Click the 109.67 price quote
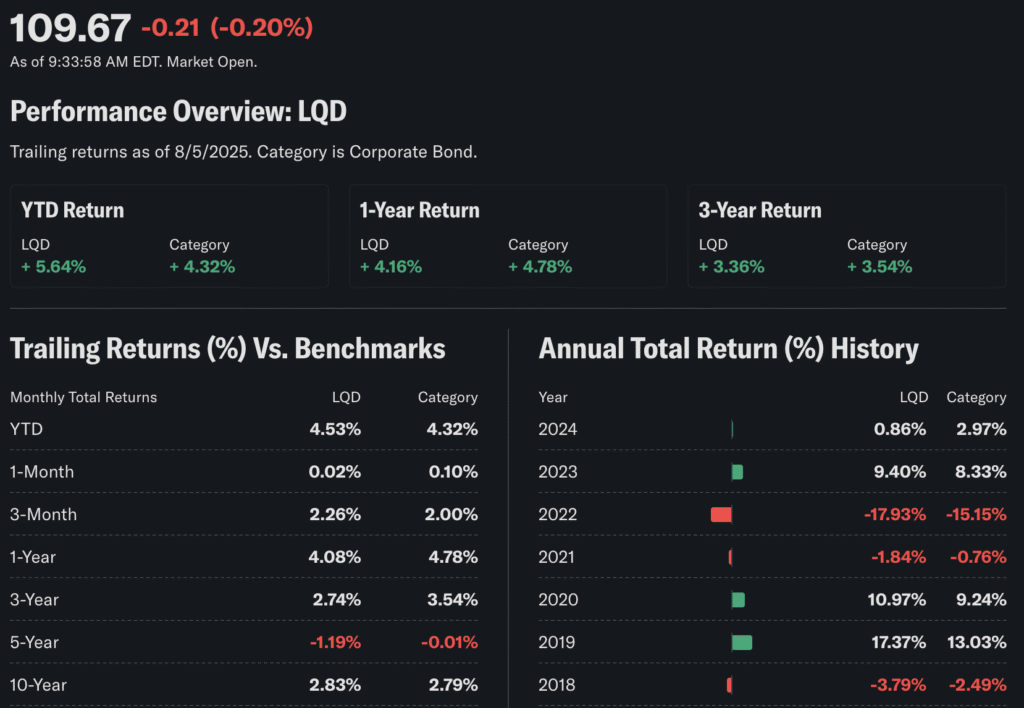Image resolution: width=1024 pixels, height=708 pixels. click(x=71, y=28)
